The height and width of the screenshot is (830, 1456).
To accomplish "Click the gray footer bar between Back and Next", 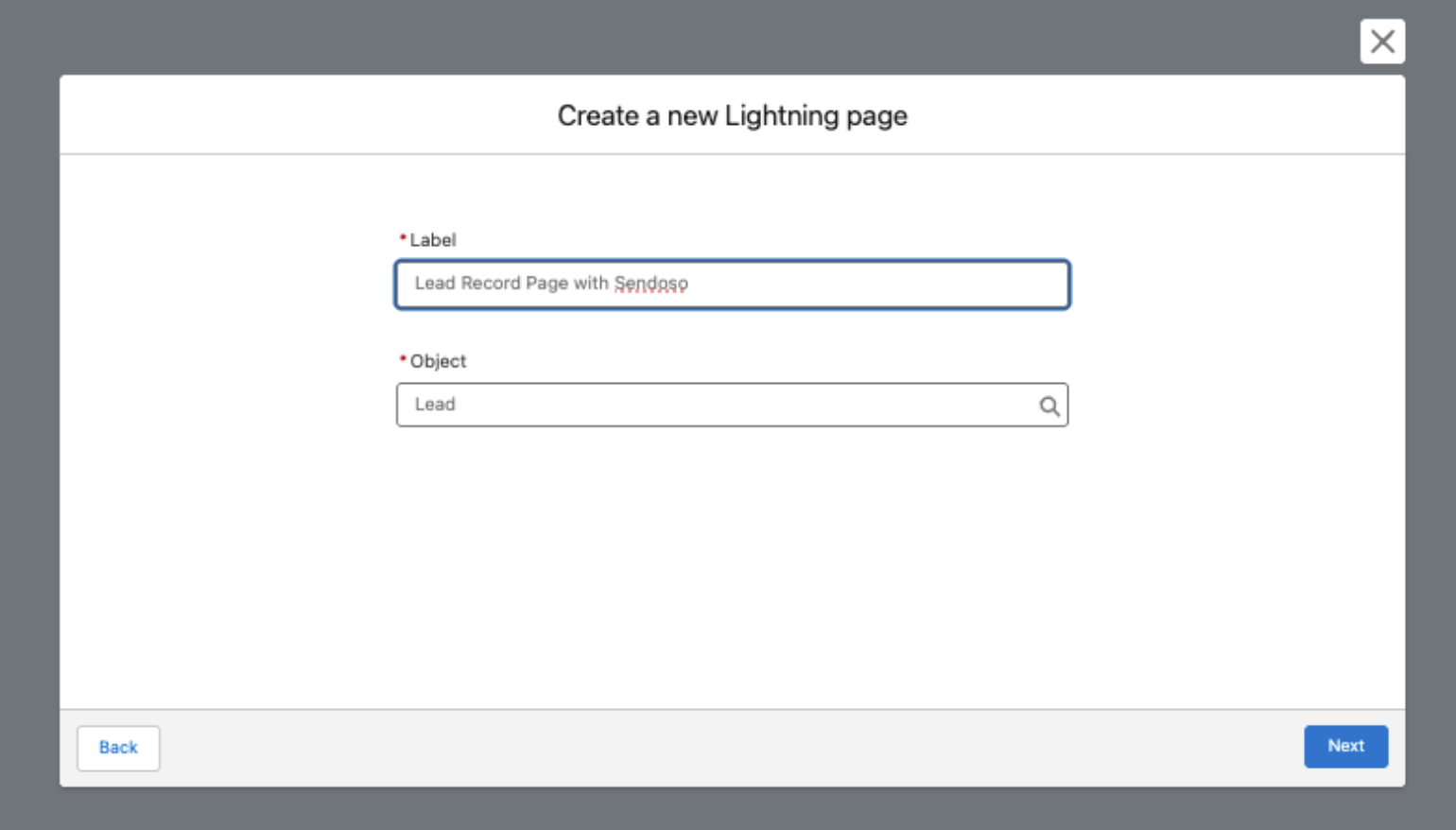I will (733, 748).
